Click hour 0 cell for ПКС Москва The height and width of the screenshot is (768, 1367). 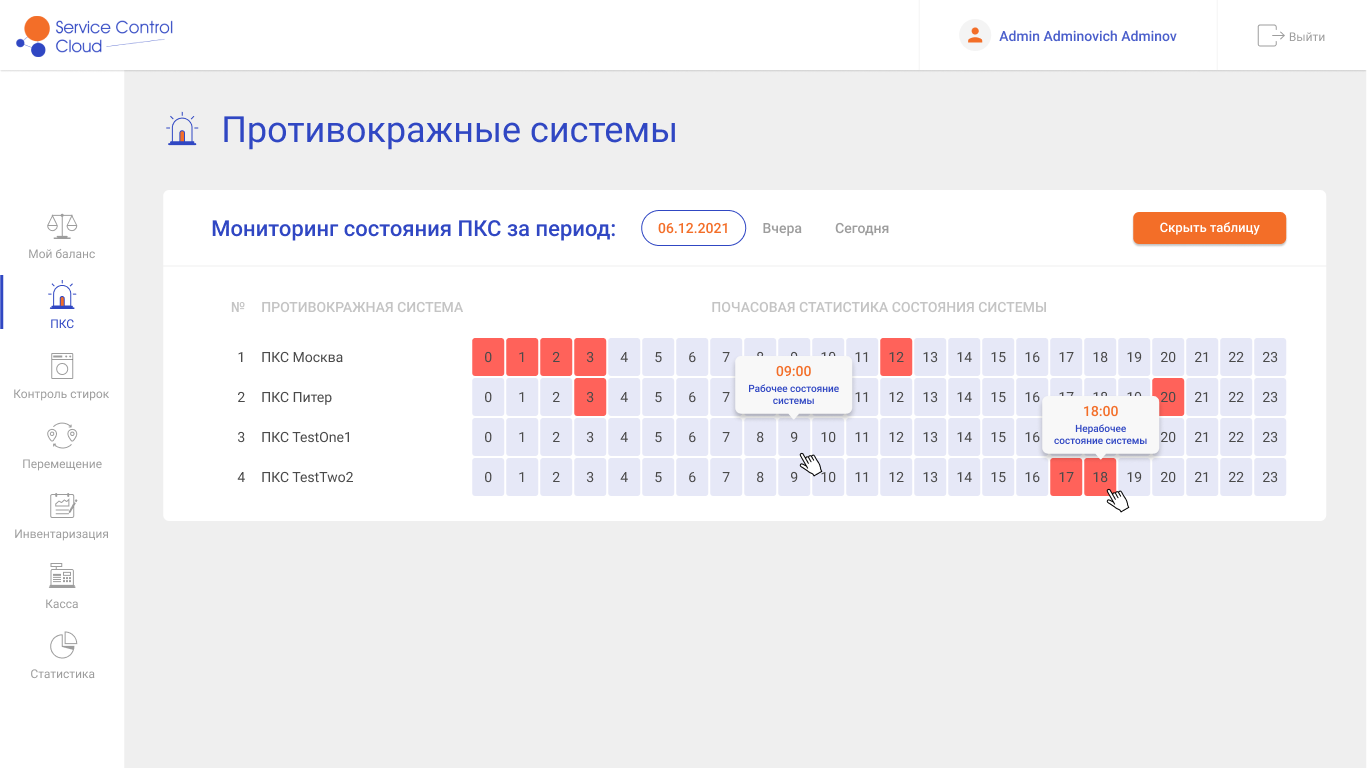(488, 357)
